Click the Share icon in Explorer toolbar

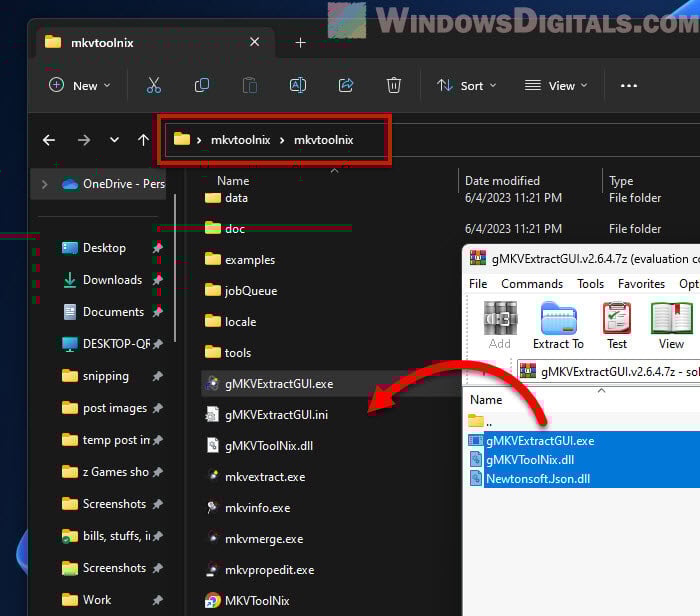pyautogui.click(x=346, y=85)
